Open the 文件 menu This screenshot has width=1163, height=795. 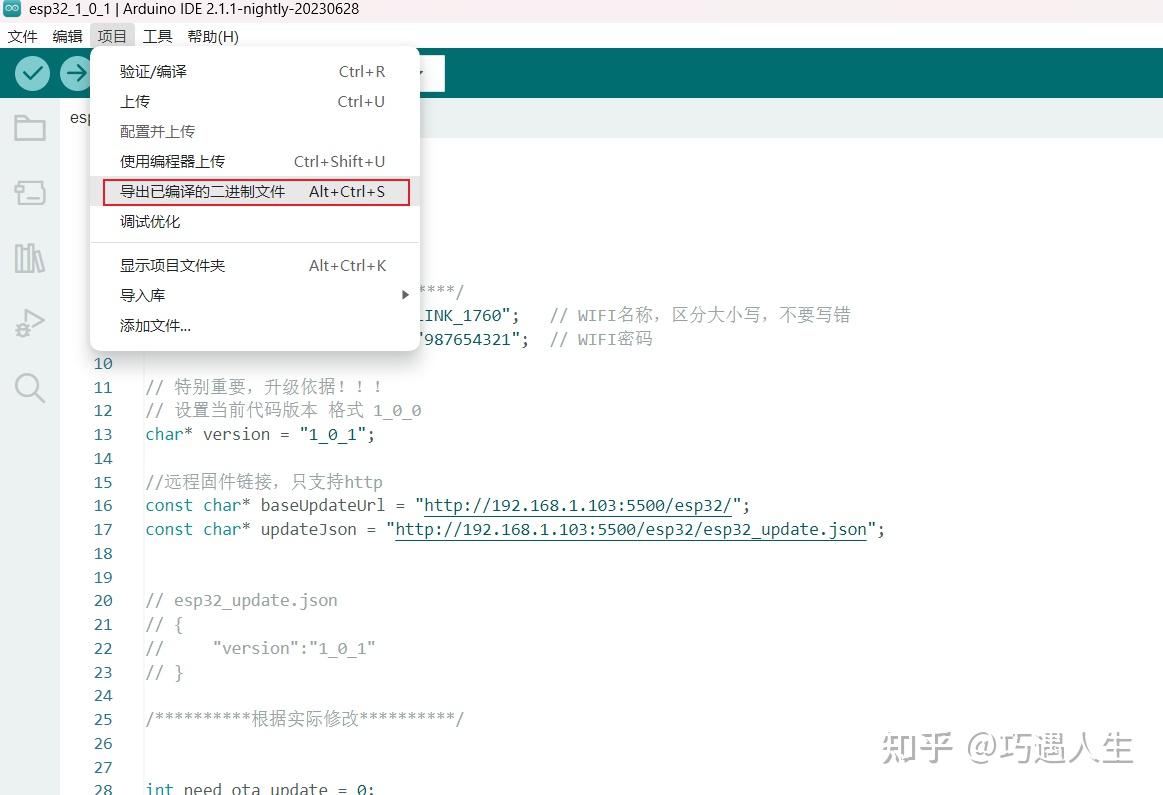click(22, 36)
